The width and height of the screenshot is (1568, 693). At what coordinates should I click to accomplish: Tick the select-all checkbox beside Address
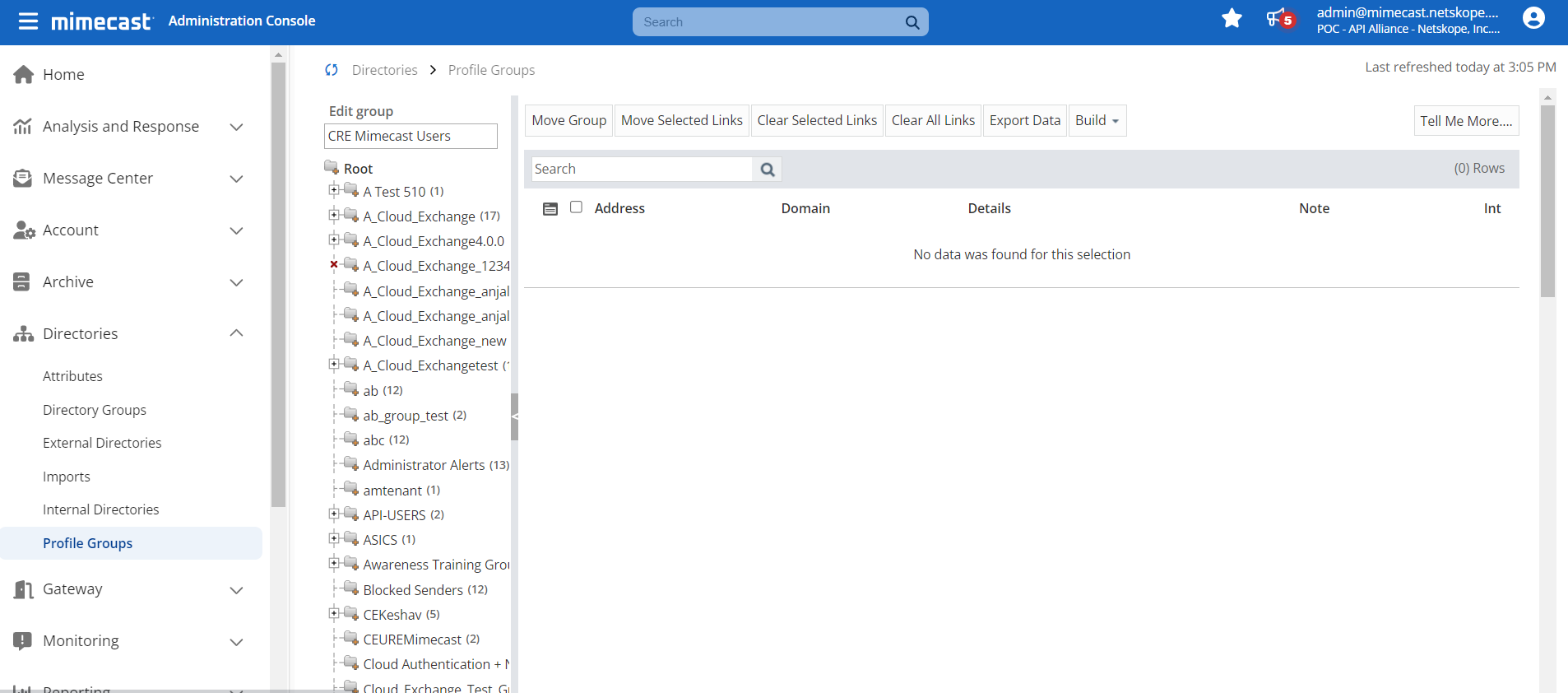pyautogui.click(x=576, y=207)
